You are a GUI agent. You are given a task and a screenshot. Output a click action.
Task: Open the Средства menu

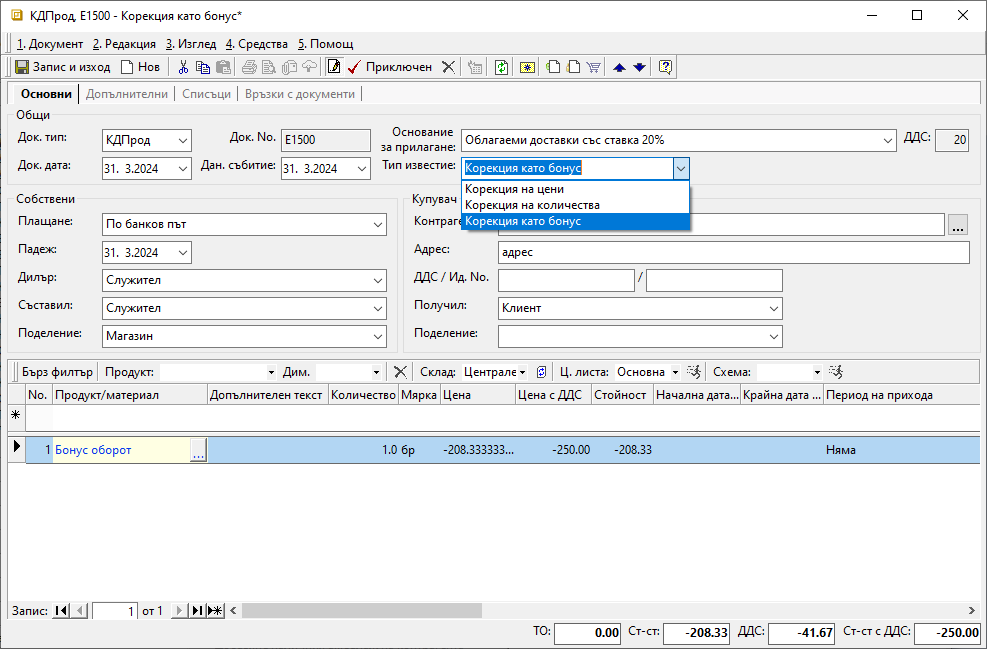coord(256,44)
